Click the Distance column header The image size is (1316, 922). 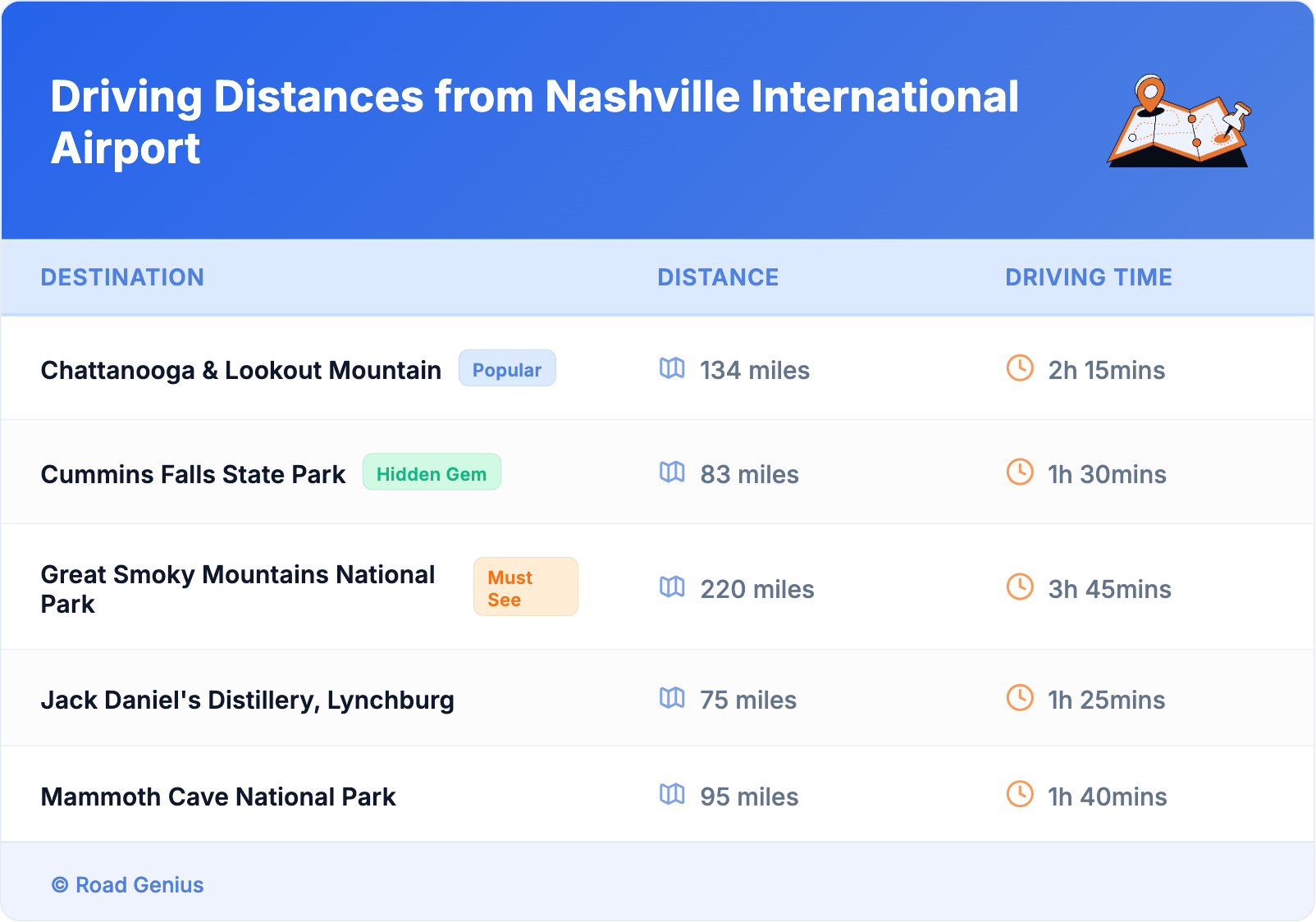[718, 277]
